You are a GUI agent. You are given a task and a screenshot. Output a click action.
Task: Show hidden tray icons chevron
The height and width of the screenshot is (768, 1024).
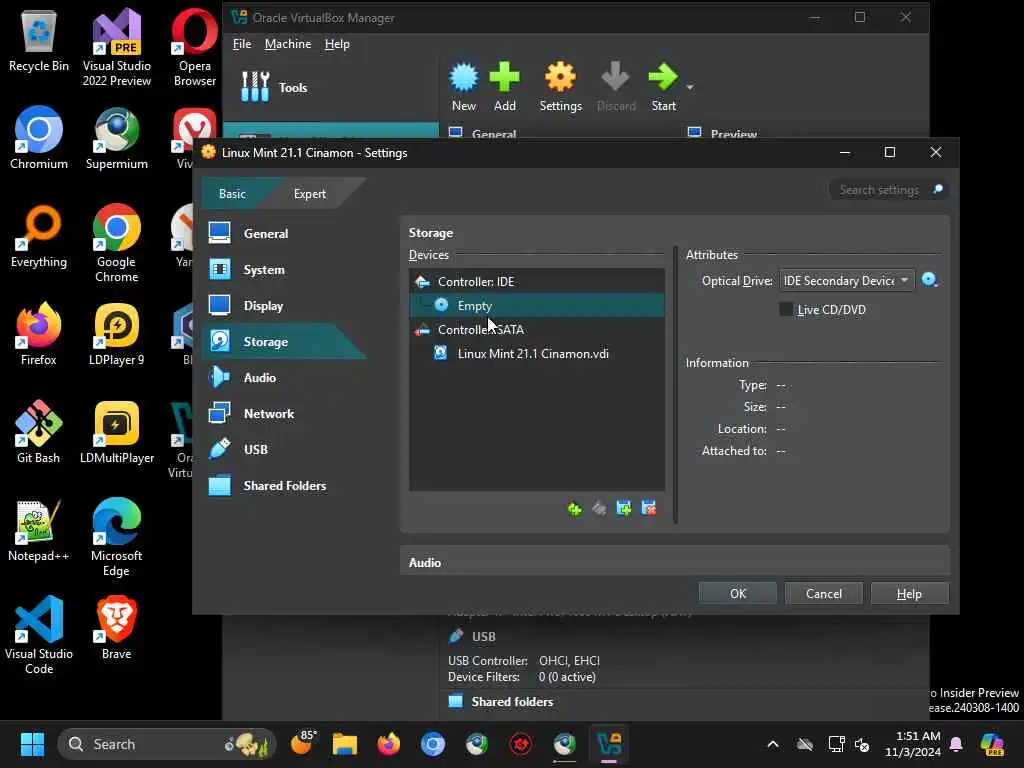pyautogui.click(x=773, y=744)
